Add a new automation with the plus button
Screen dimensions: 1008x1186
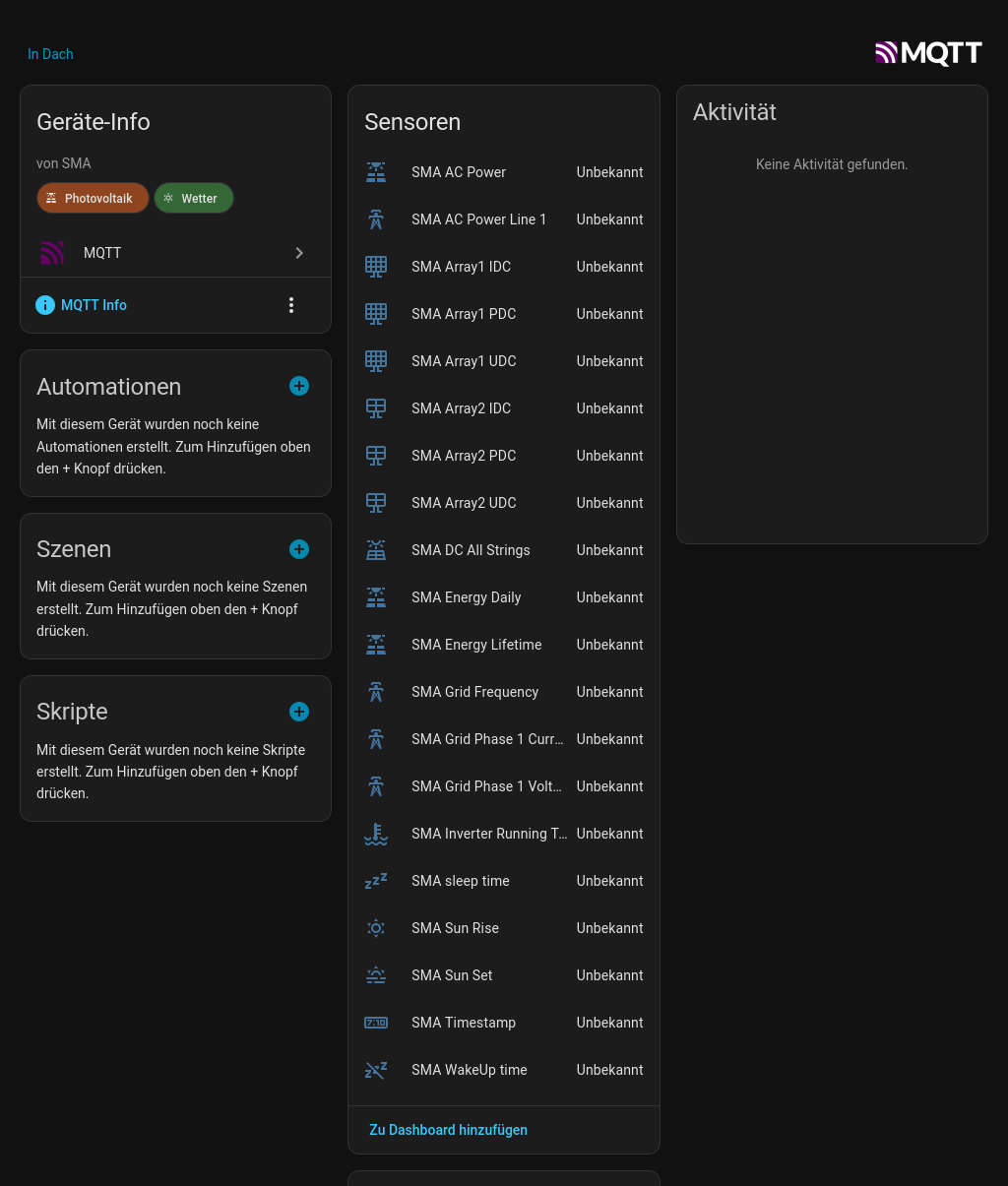[x=299, y=386]
